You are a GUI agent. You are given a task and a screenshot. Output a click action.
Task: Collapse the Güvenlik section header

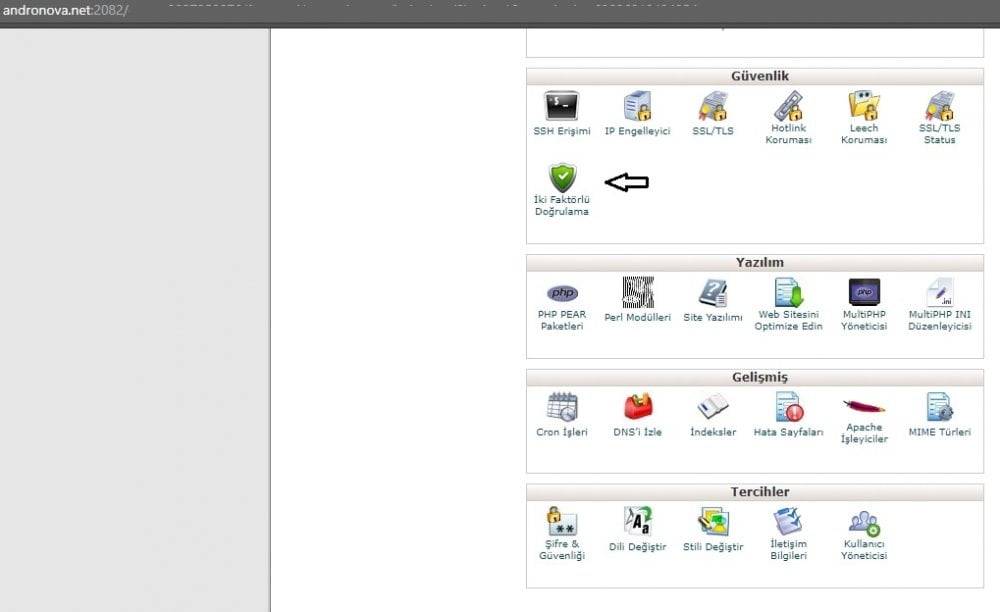[x=755, y=76]
